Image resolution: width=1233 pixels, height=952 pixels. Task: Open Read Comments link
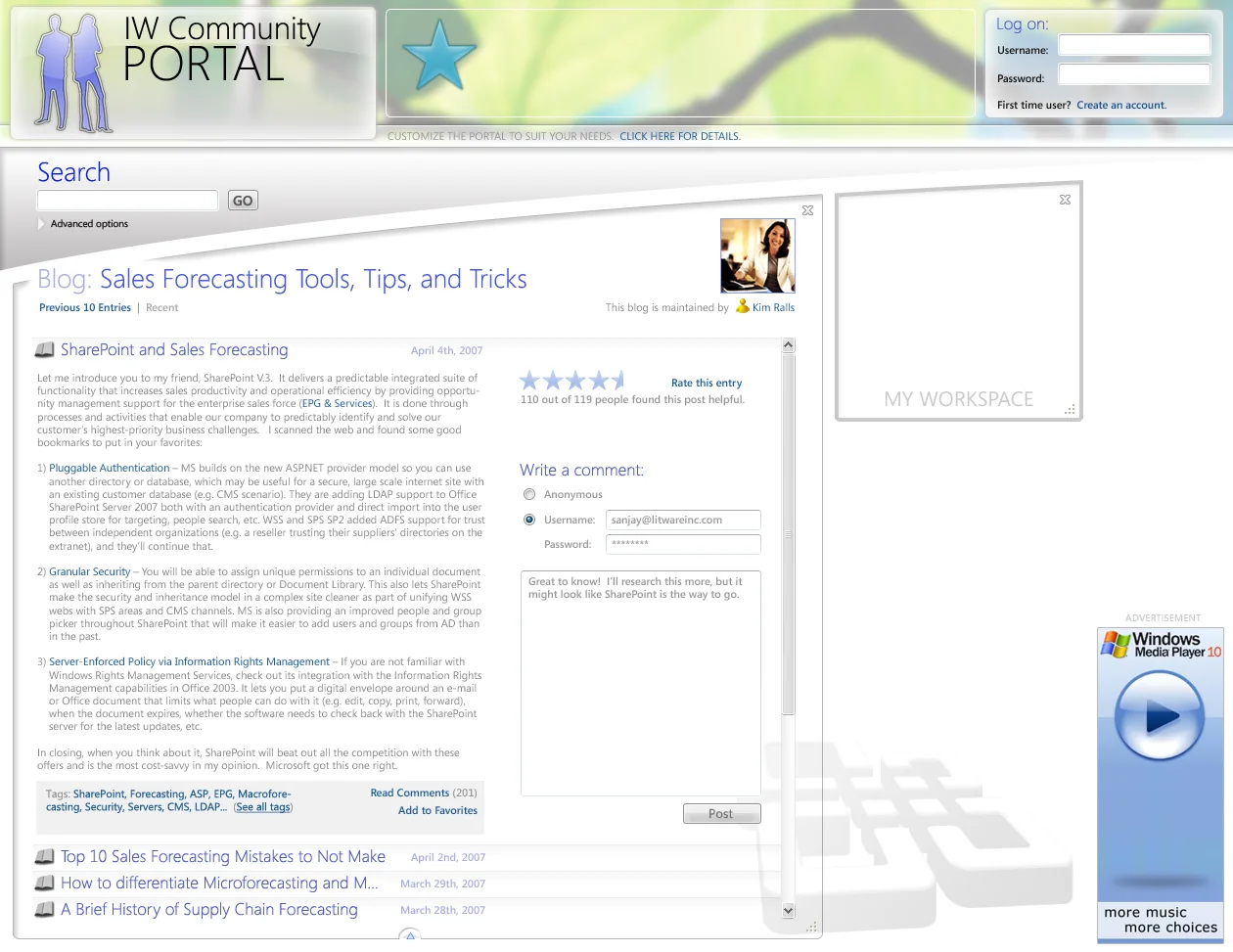point(410,793)
